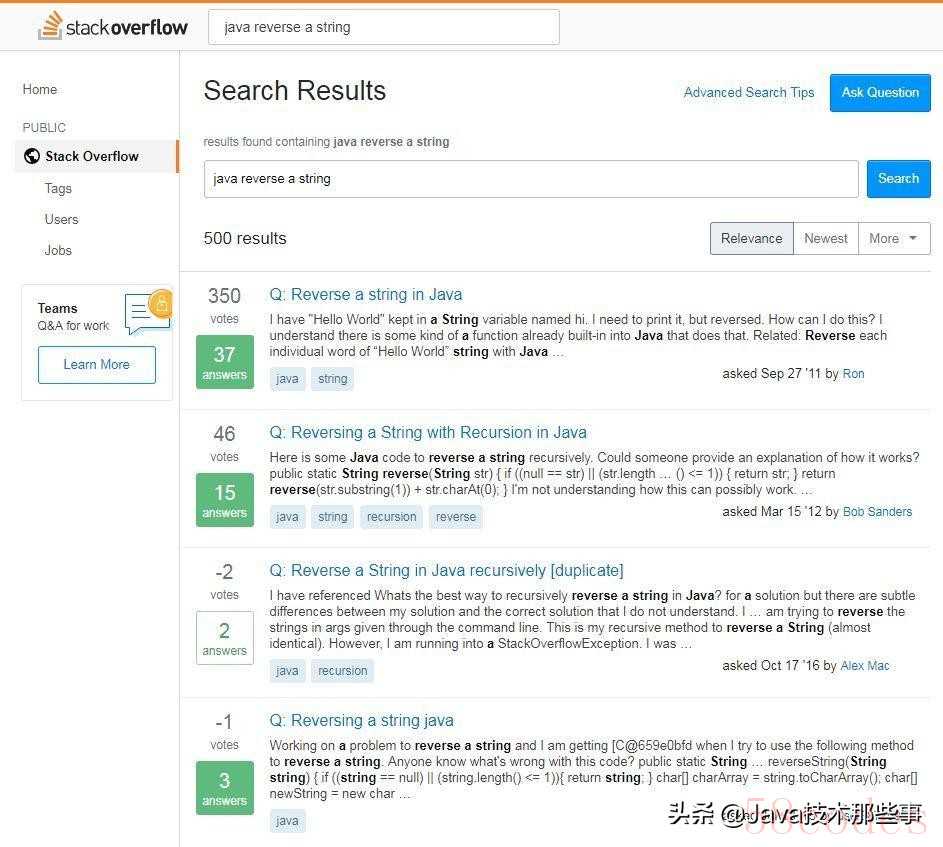Viewport: 943px width, 847px height.
Task: Click the 2 answers box
Action: pos(225,638)
